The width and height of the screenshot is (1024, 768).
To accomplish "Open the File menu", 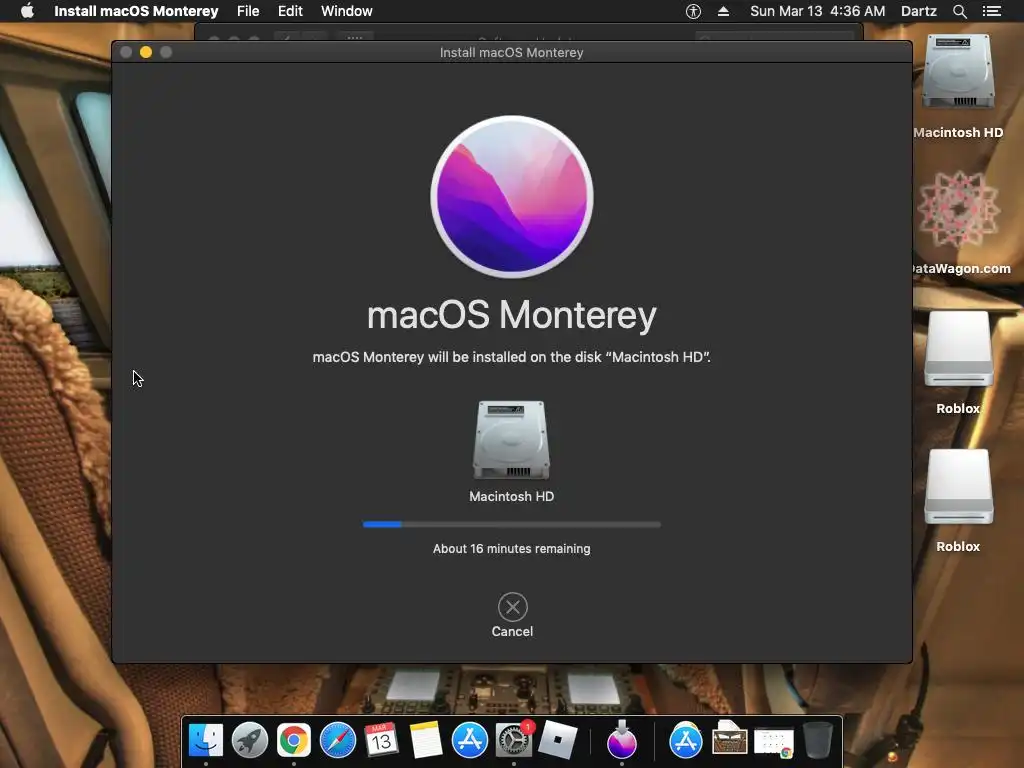I will pos(248,11).
